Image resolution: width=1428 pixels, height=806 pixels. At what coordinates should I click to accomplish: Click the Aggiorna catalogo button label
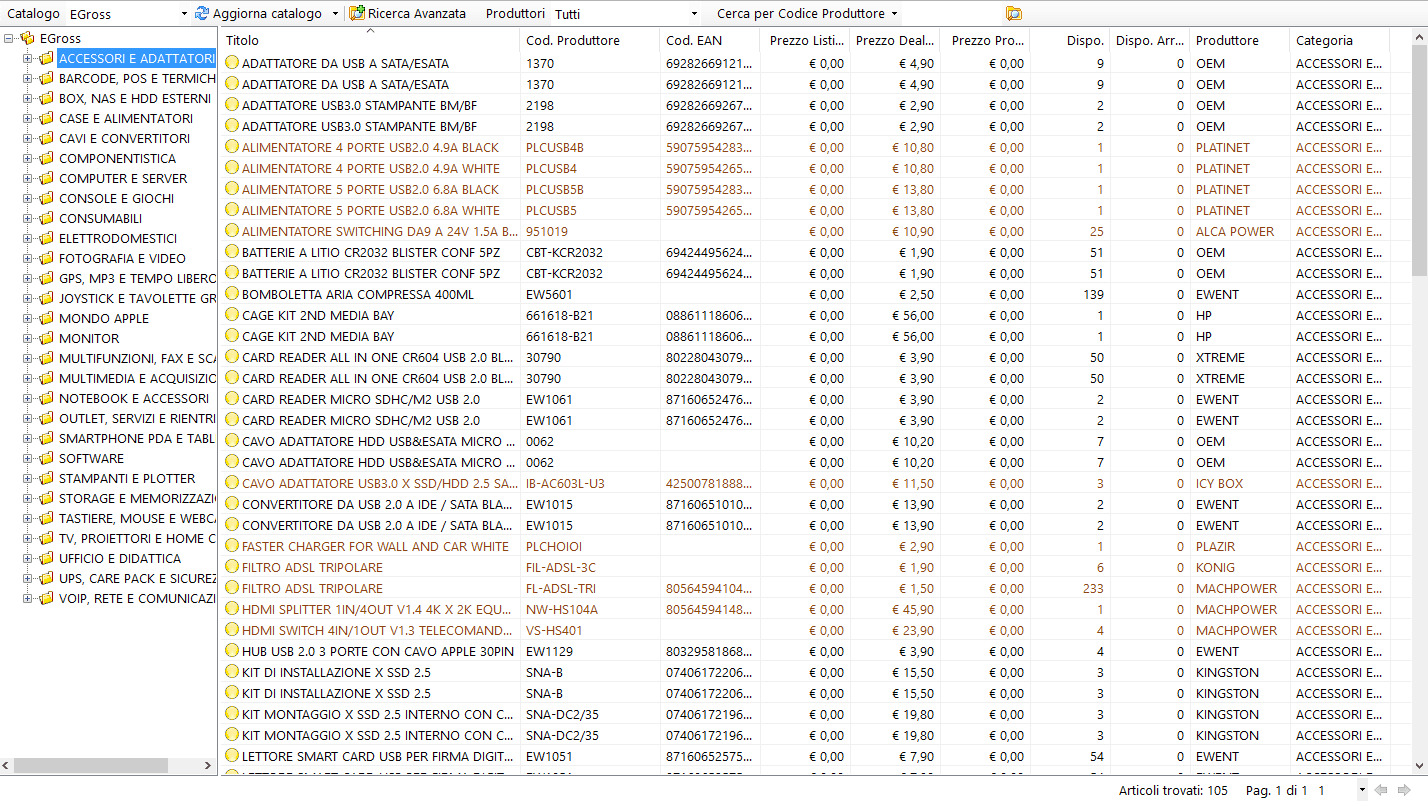pos(267,14)
